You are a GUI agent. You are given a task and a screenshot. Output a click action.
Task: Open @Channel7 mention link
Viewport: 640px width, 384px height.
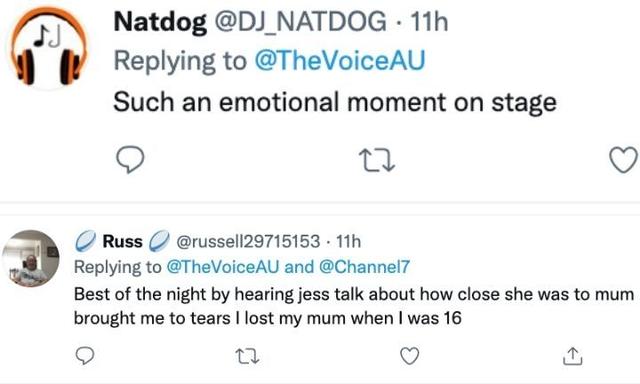pyautogui.click(x=364, y=267)
